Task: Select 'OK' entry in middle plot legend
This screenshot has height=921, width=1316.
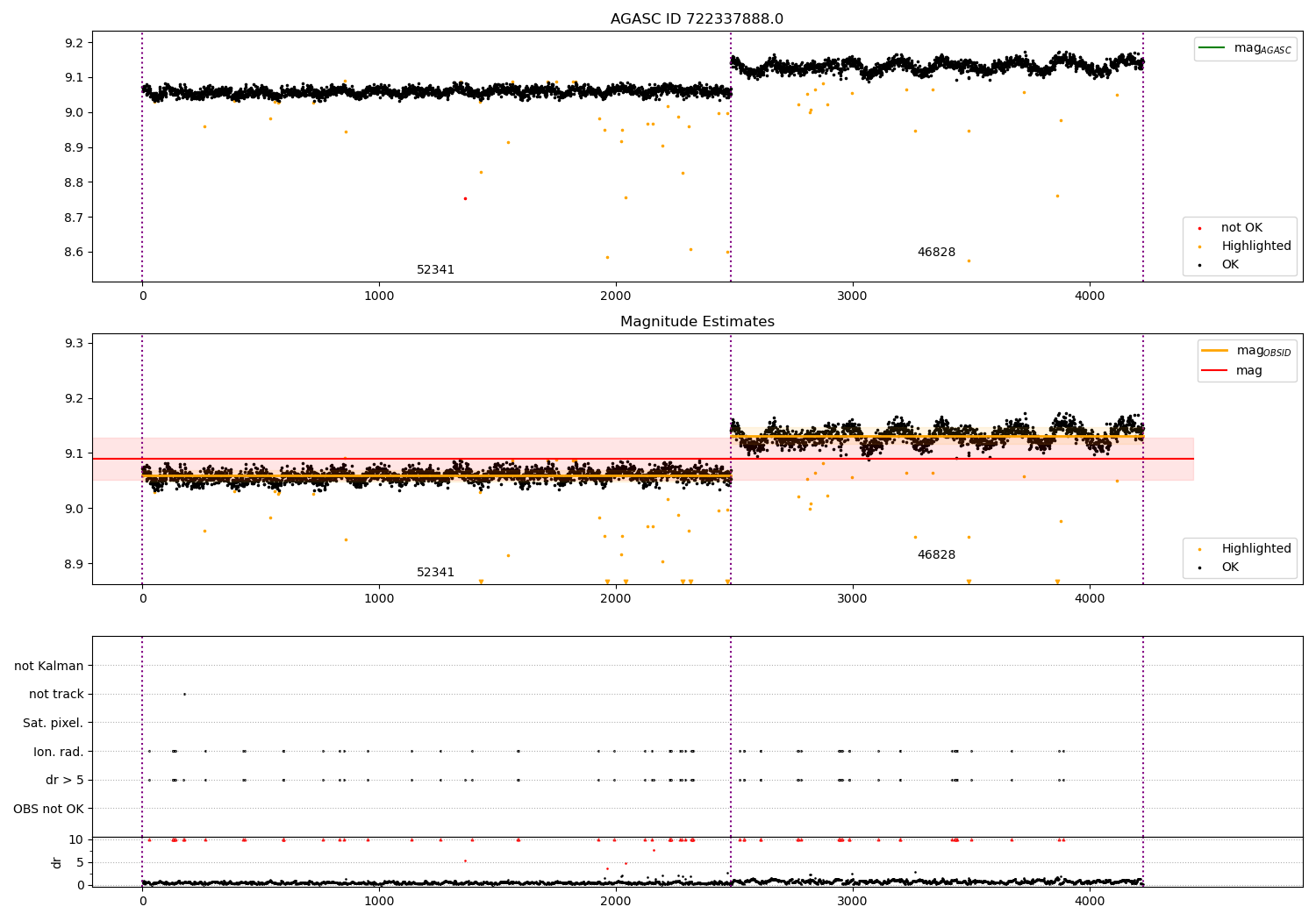Action: click(x=1230, y=568)
